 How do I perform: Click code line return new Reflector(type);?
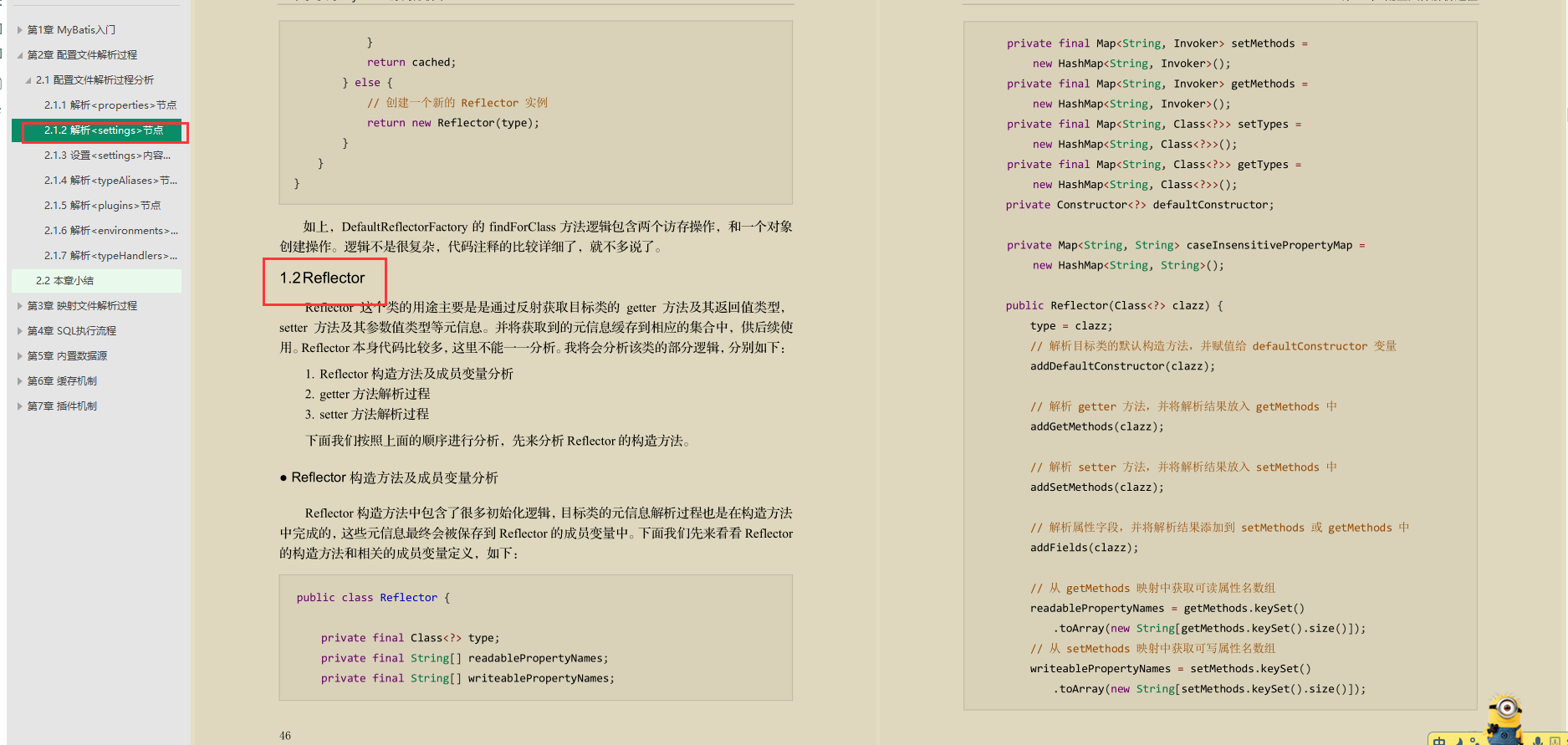[453, 123]
